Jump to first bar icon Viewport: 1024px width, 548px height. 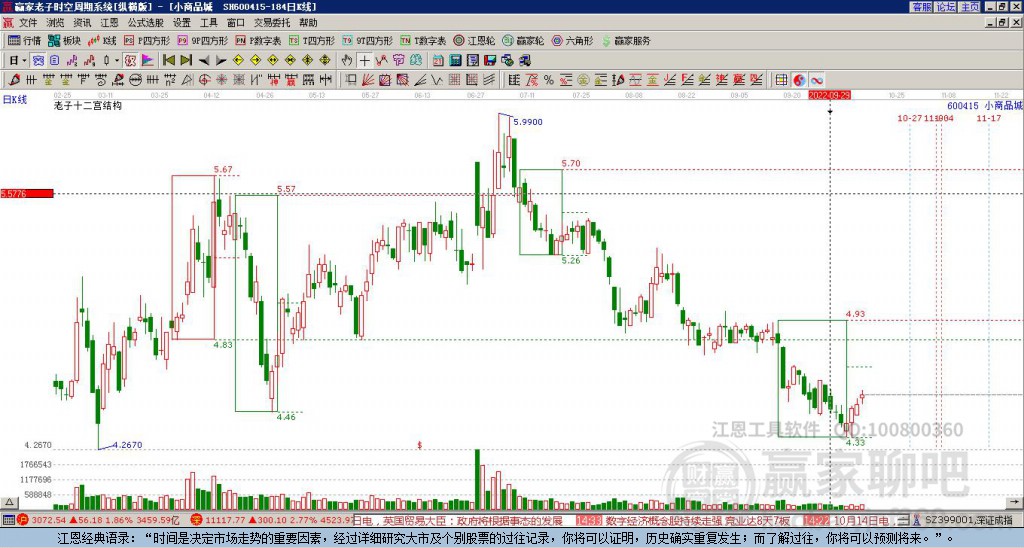169,61
